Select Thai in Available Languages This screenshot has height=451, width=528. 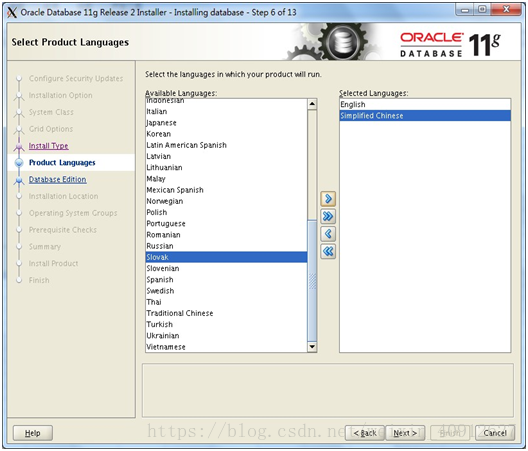(x=226, y=302)
